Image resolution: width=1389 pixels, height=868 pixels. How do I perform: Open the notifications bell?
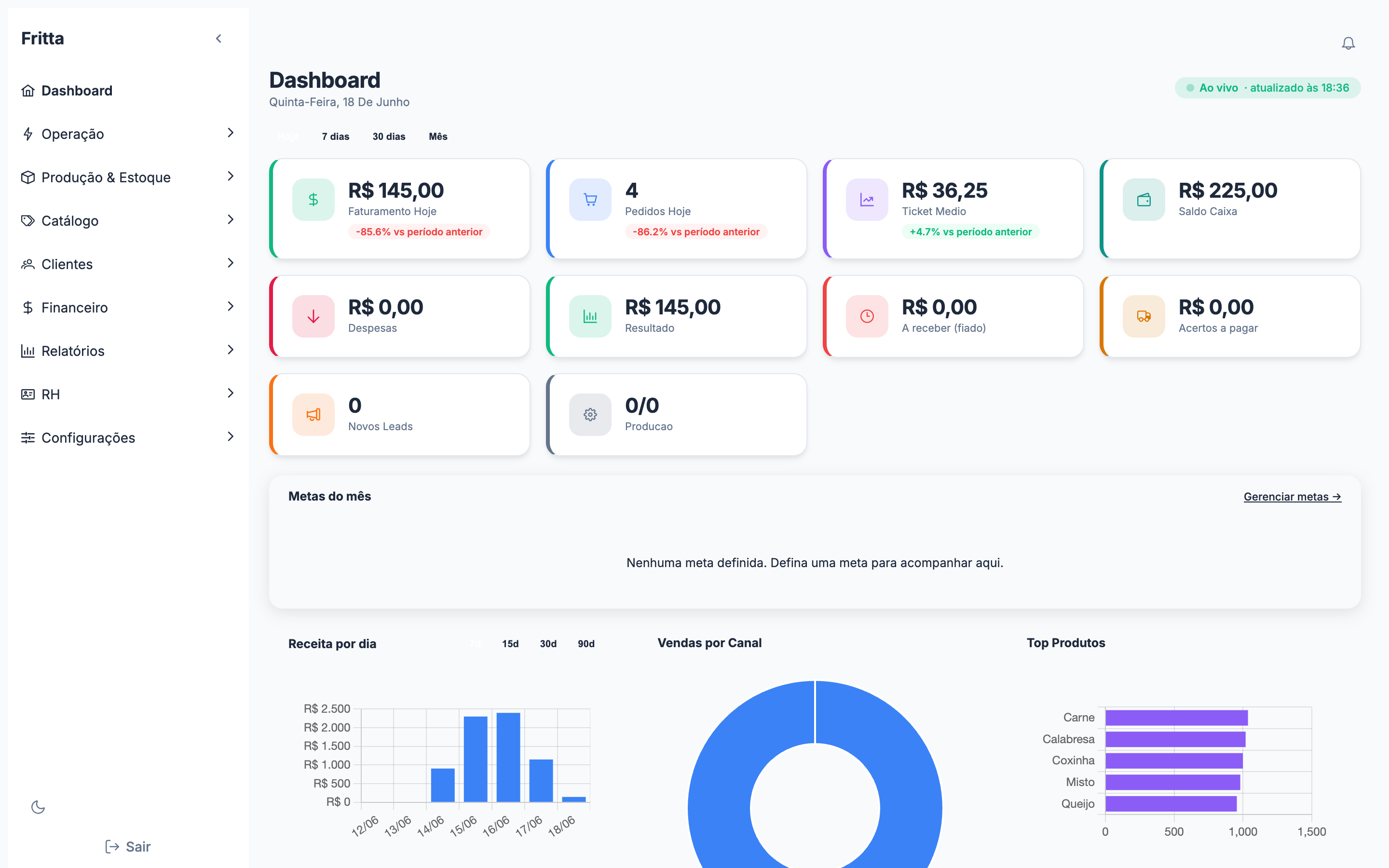point(1348,43)
